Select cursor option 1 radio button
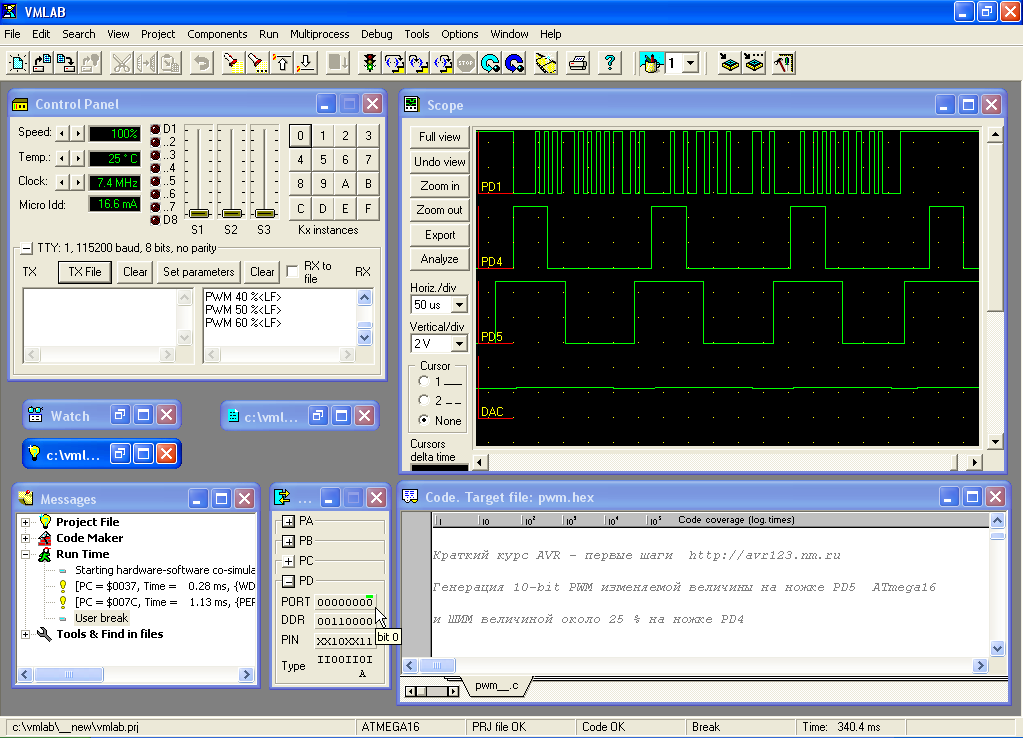Image resolution: width=1023 pixels, height=738 pixels. point(425,382)
